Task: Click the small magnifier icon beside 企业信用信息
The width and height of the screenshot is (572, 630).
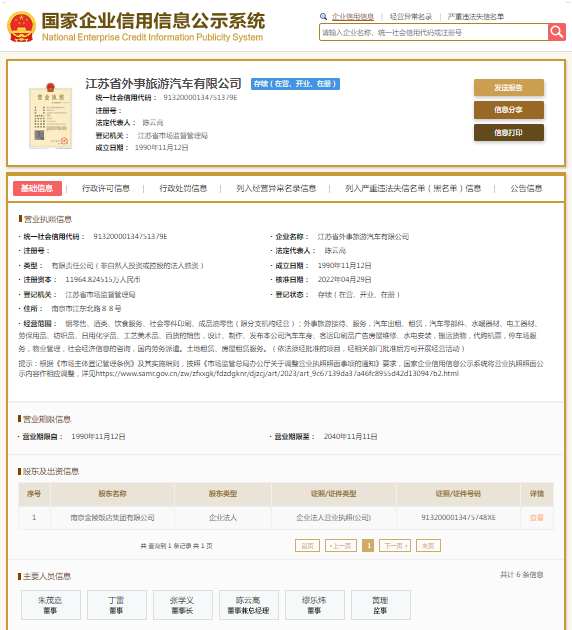Action: pos(323,16)
